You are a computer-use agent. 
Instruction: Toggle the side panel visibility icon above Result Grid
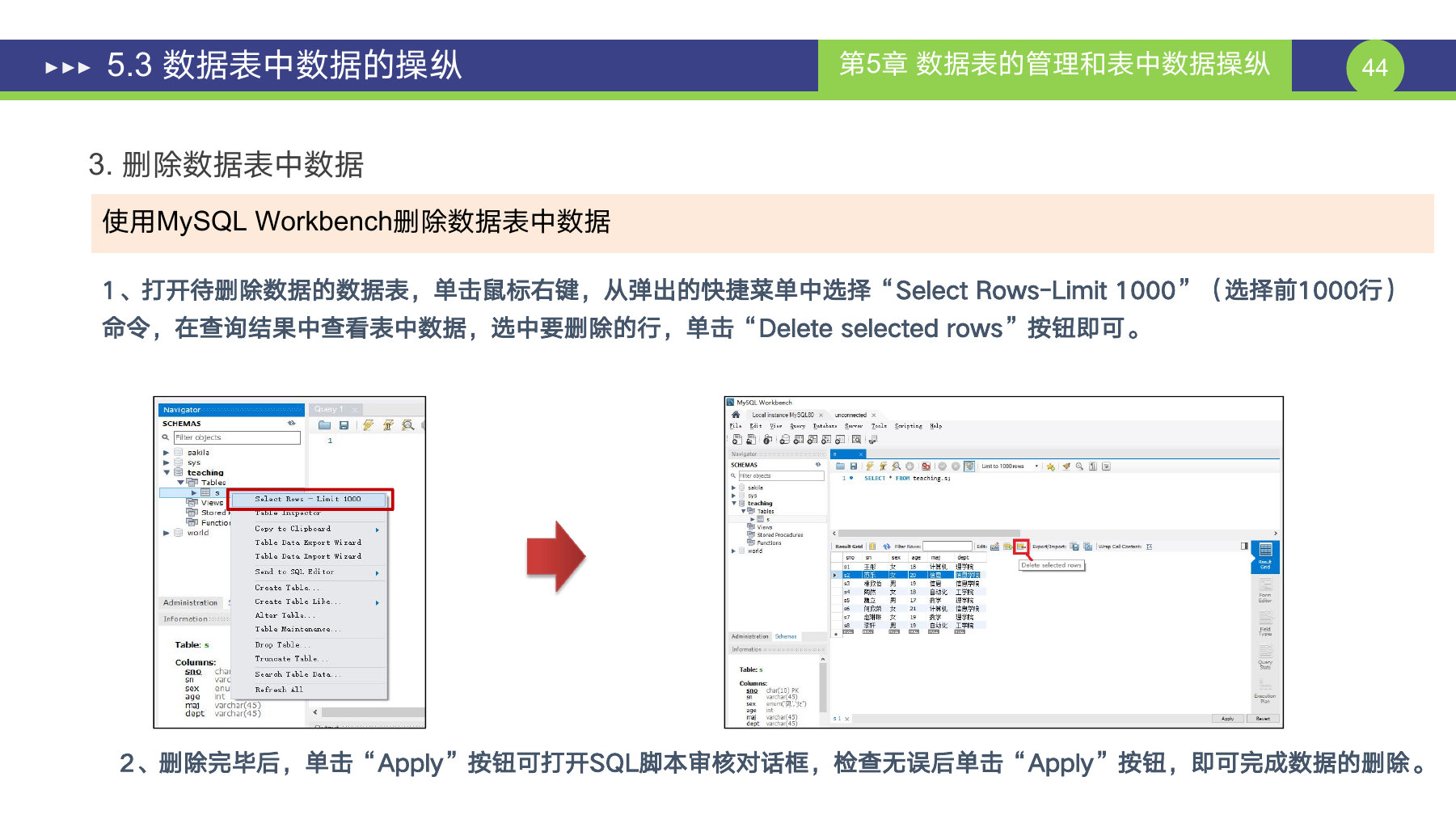point(1244,547)
